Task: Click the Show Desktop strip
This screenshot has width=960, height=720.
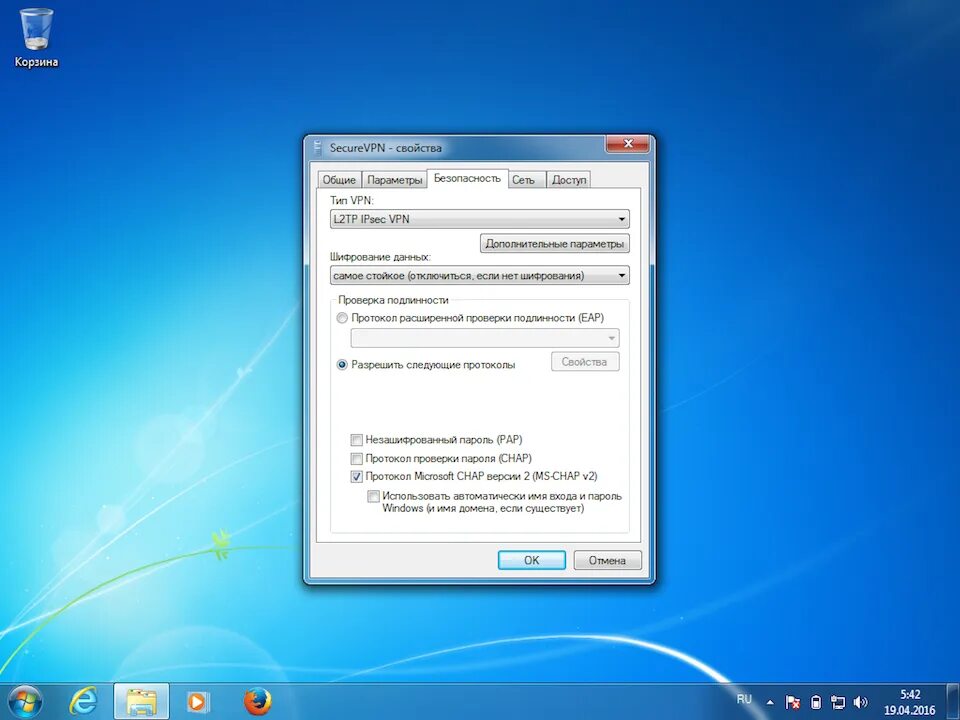Action: tap(953, 702)
